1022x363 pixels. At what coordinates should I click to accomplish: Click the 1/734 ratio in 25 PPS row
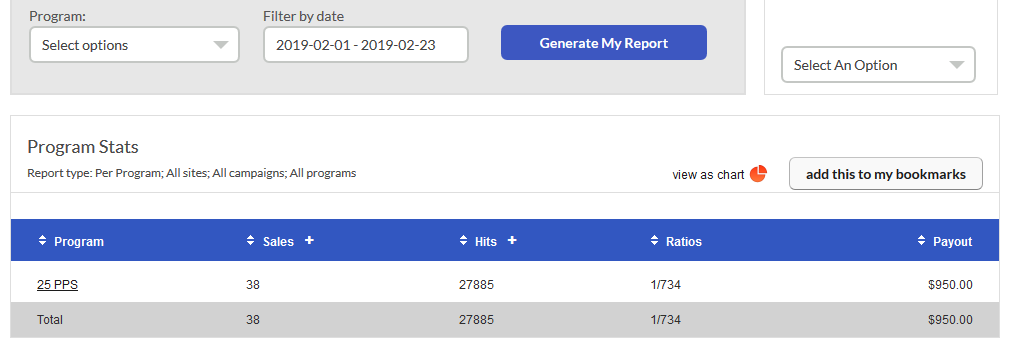665,285
